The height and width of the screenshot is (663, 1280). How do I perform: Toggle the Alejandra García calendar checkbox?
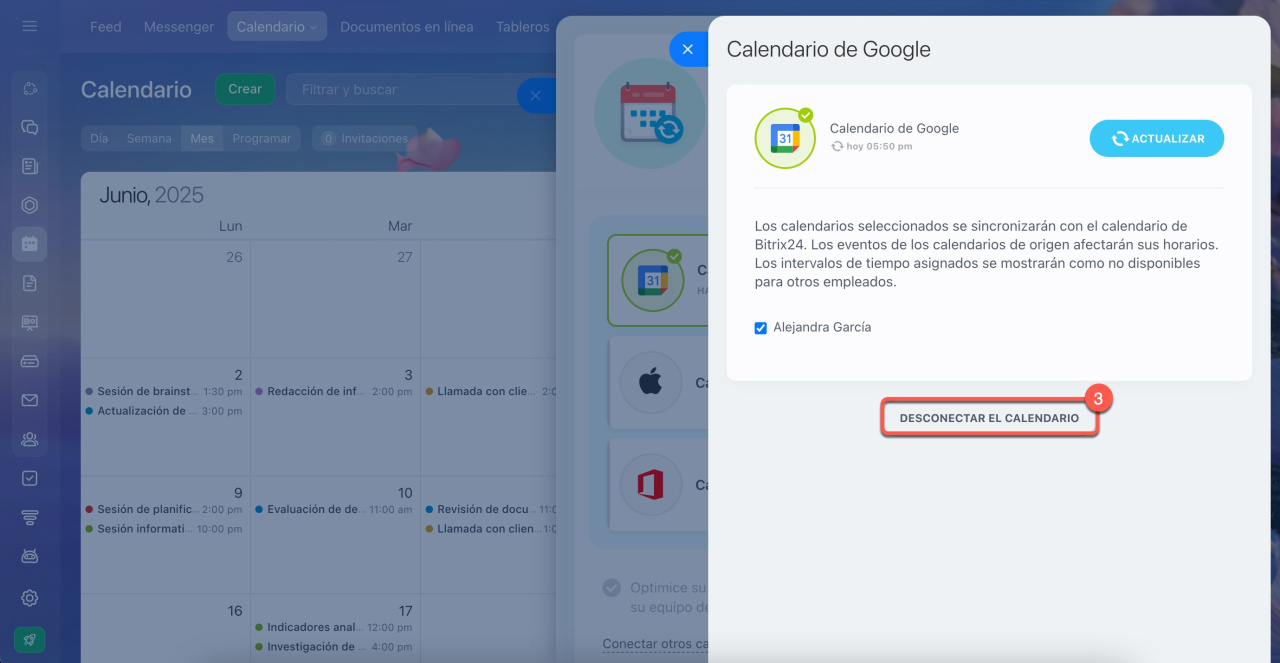pyautogui.click(x=761, y=327)
